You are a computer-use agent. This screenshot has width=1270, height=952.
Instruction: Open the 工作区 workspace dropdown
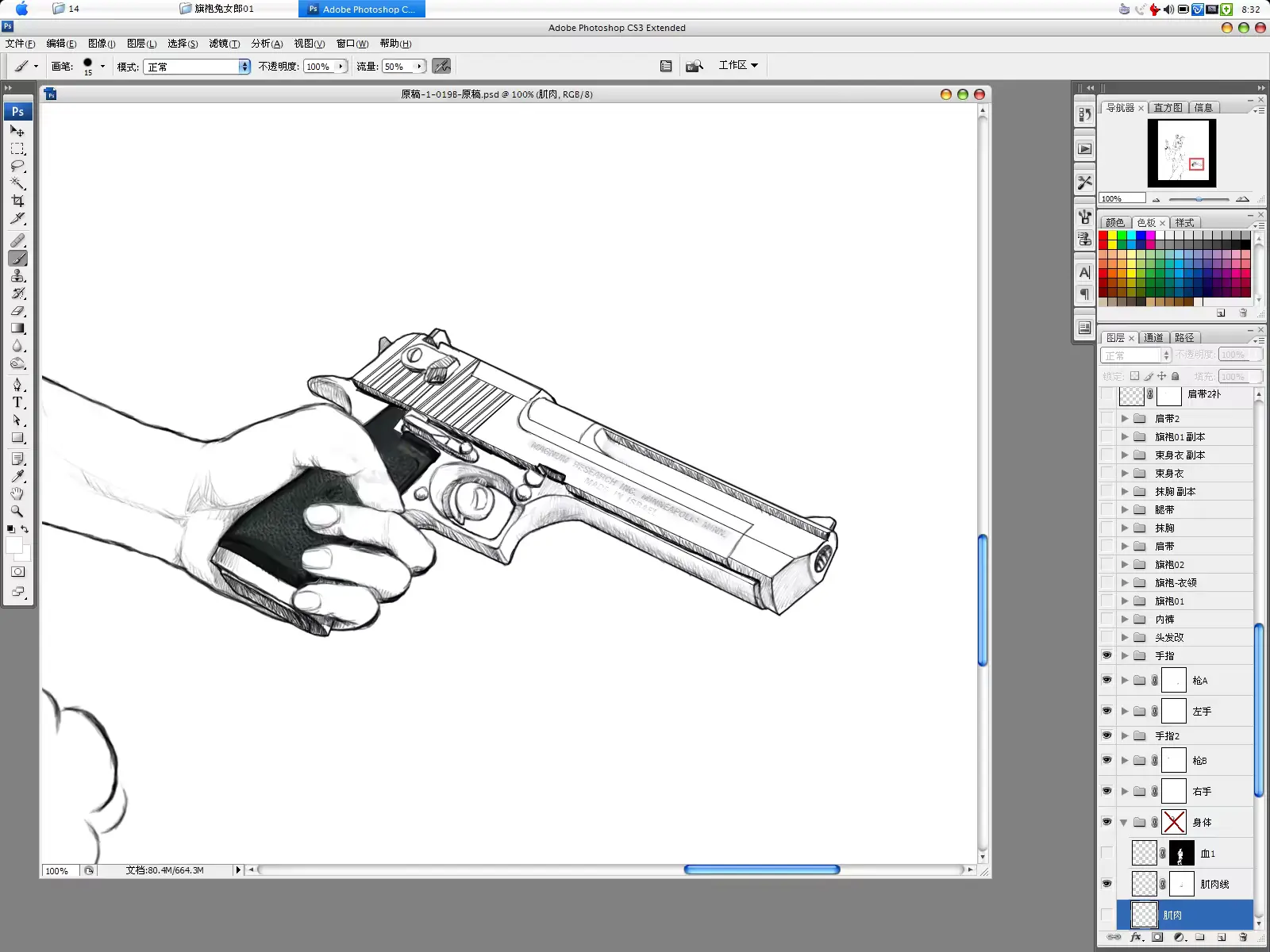pyautogui.click(x=738, y=65)
